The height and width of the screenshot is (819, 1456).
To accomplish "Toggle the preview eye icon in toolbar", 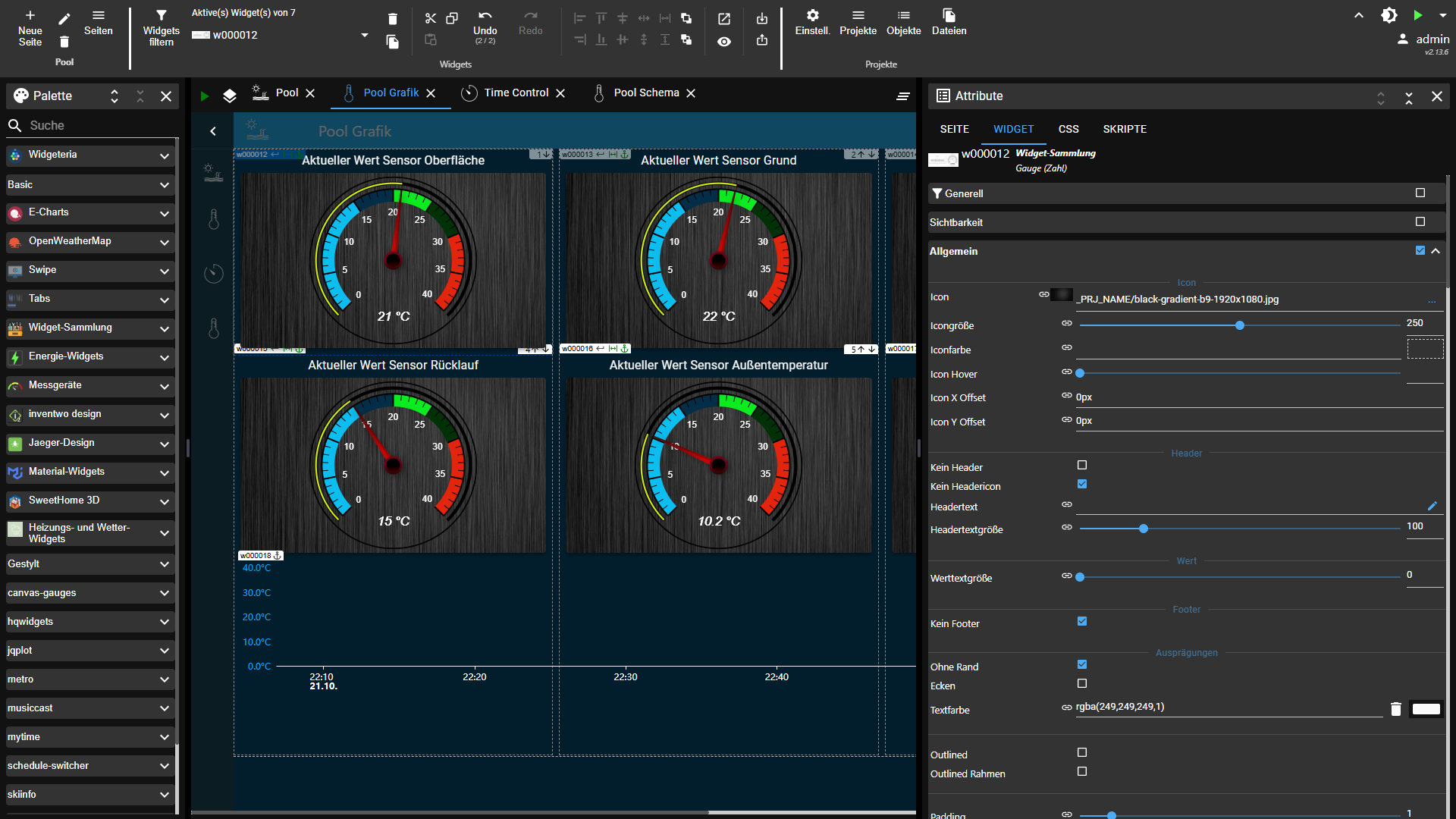I will 724,42.
